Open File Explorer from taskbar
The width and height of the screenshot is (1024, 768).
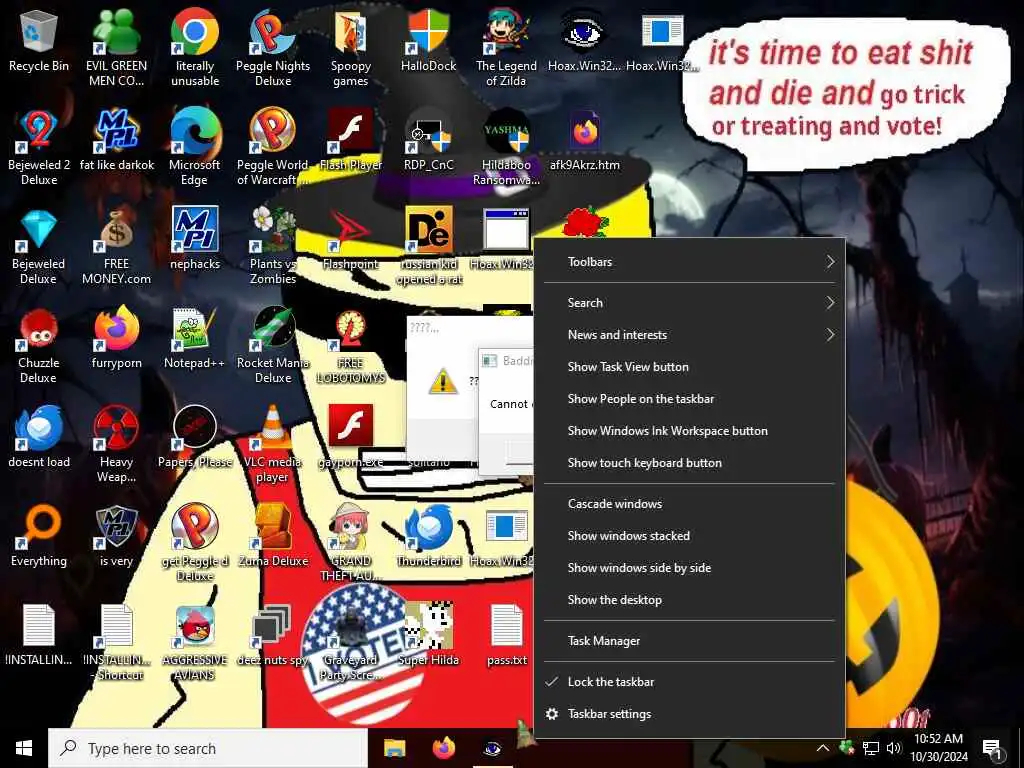click(394, 748)
